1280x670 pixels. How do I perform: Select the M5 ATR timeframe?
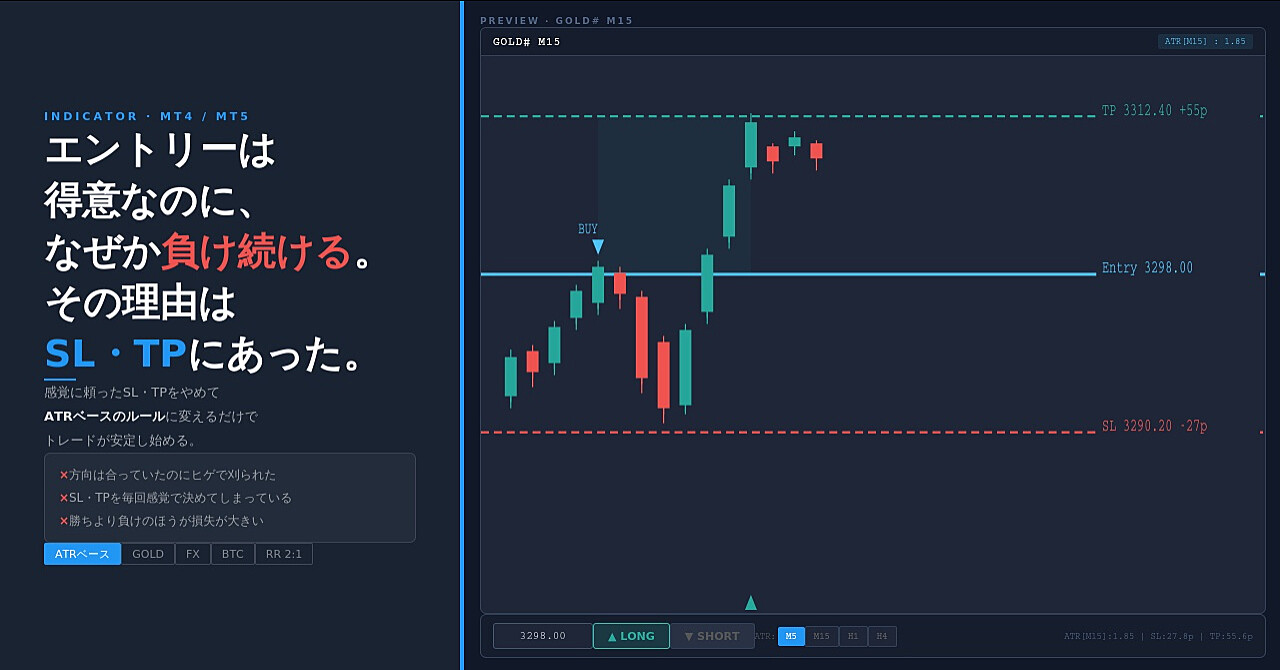pyautogui.click(x=791, y=636)
